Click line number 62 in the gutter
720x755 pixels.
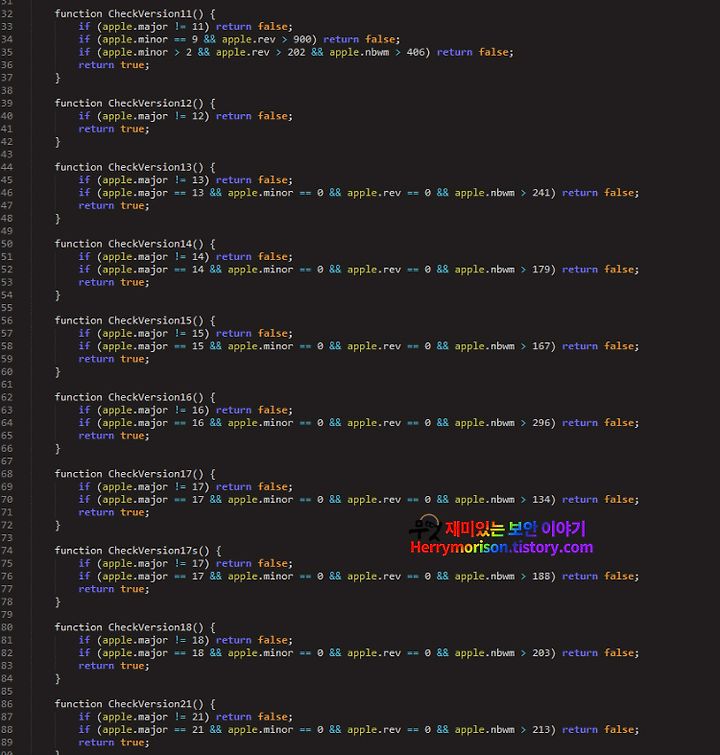tap(7, 397)
